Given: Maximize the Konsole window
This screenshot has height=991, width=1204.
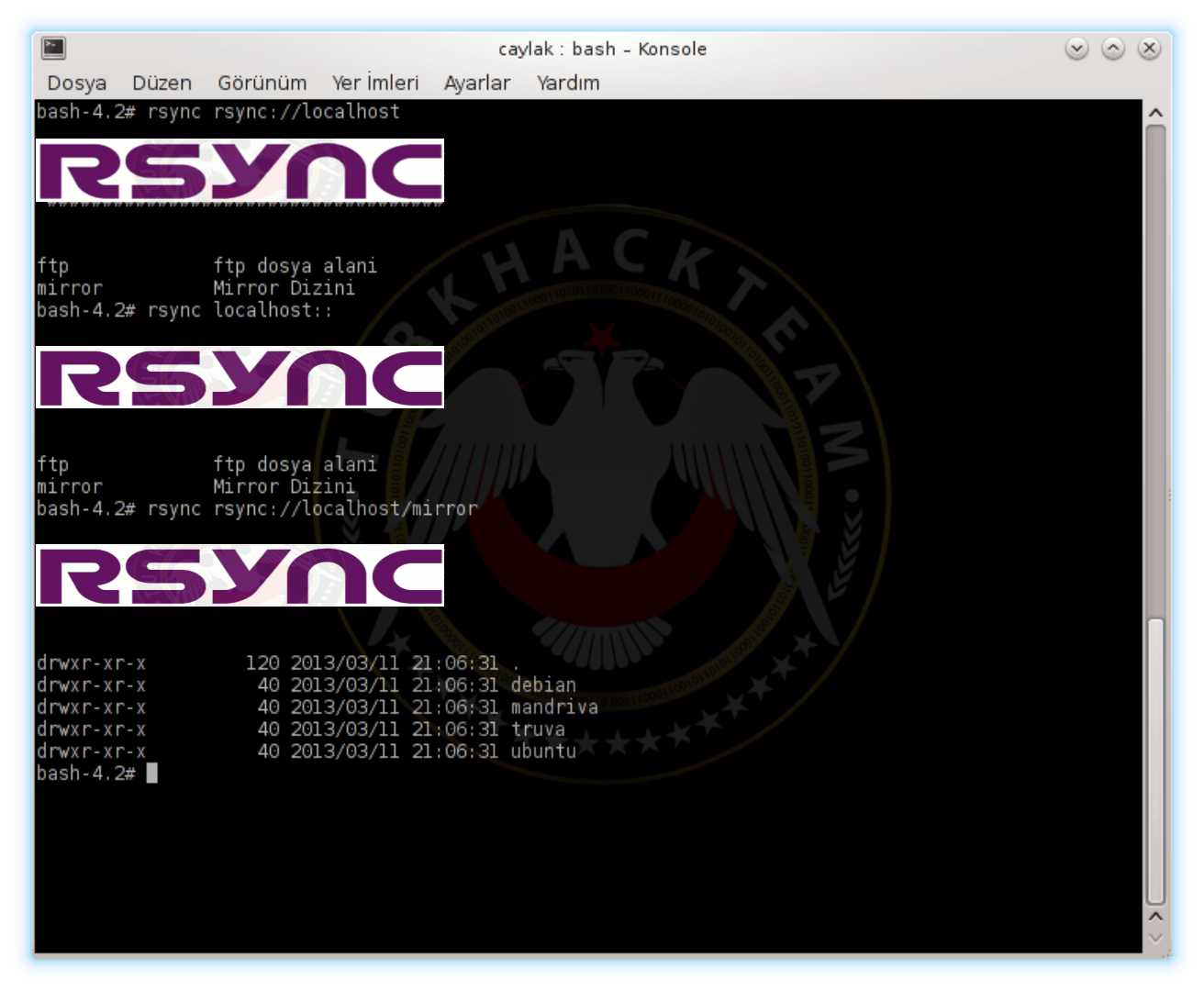Looking at the screenshot, I should 1112,48.
